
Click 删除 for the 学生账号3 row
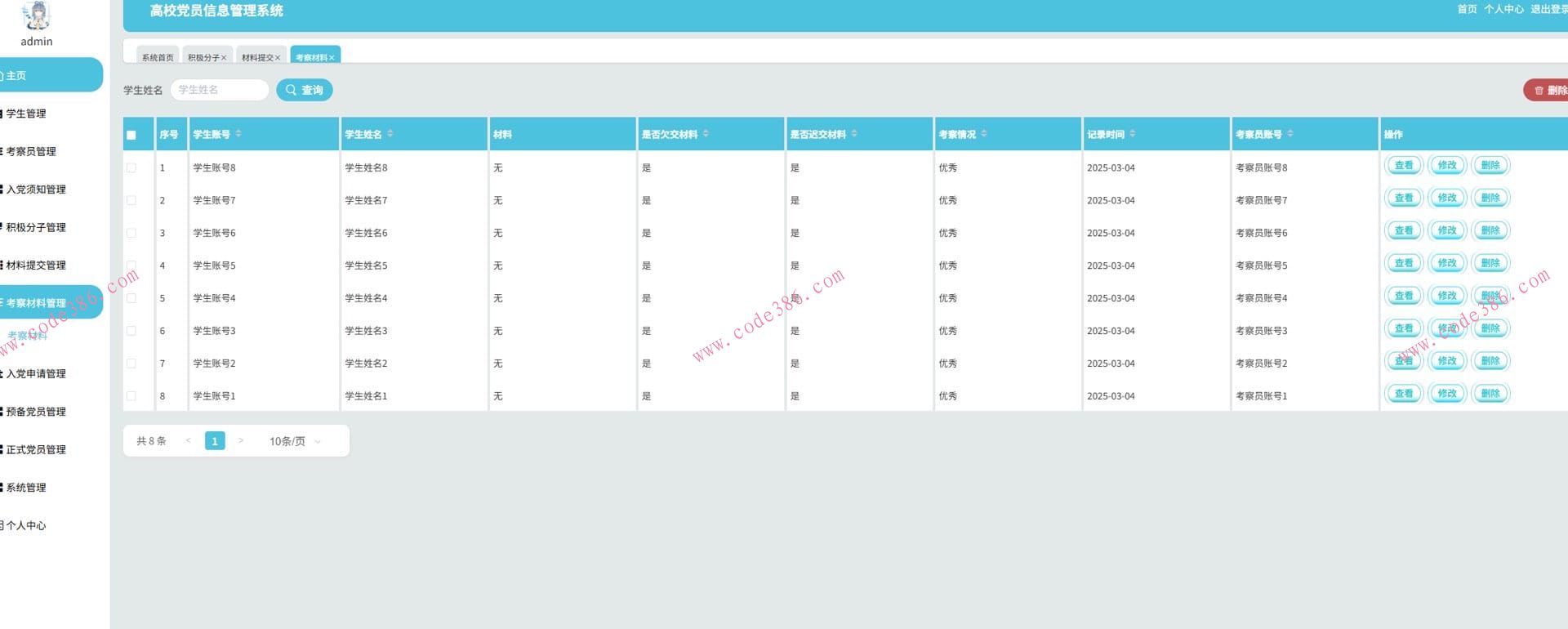pyautogui.click(x=1490, y=328)
